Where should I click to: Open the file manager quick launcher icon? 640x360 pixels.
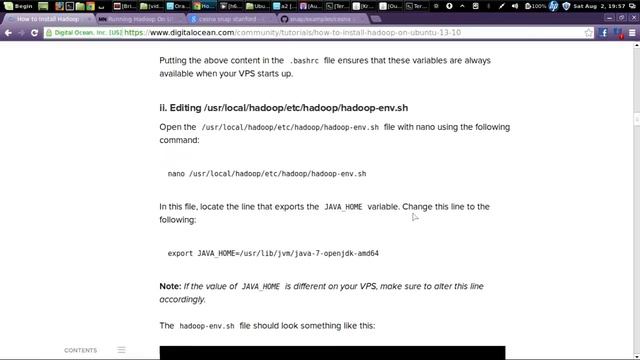click(80, 6)
